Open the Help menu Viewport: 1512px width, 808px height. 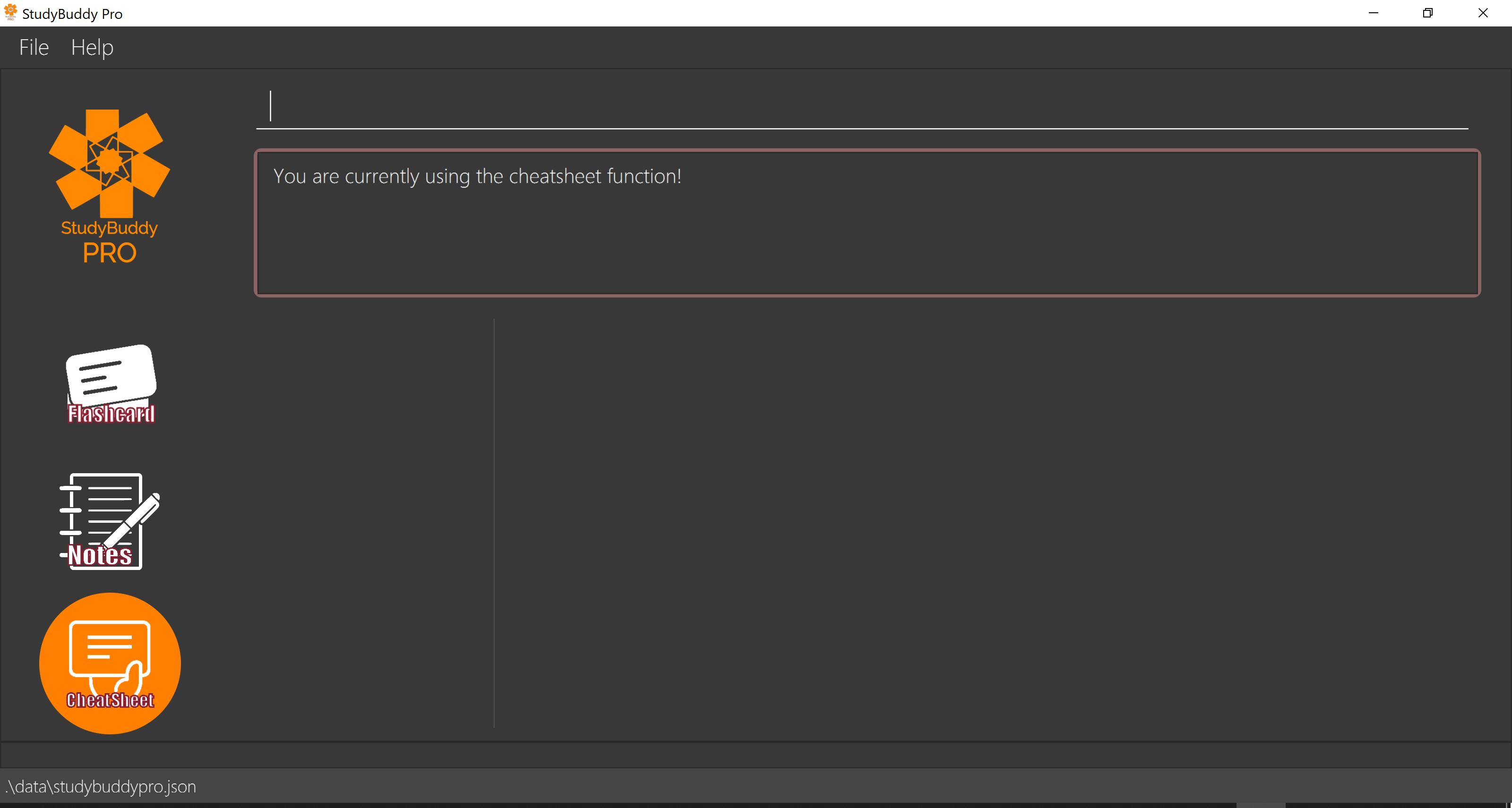pyautogui.click(x=92, y=48)
